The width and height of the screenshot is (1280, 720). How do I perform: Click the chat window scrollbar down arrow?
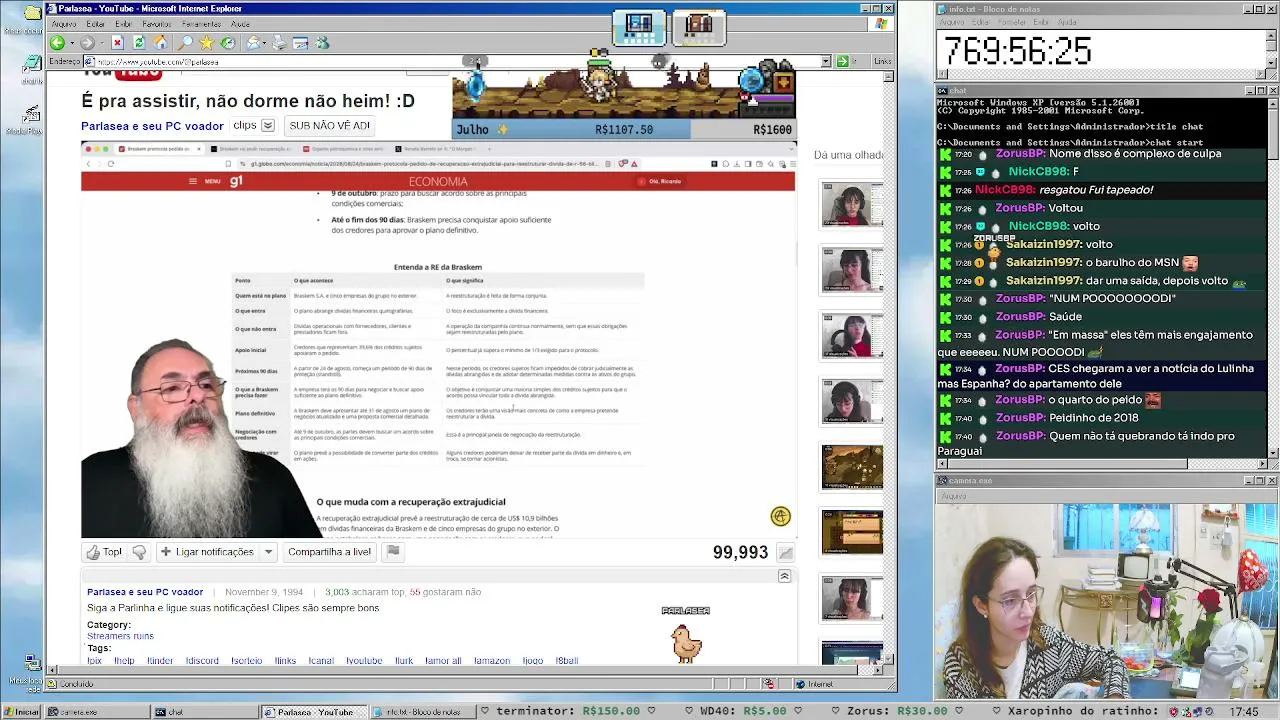pos(1273,452)
